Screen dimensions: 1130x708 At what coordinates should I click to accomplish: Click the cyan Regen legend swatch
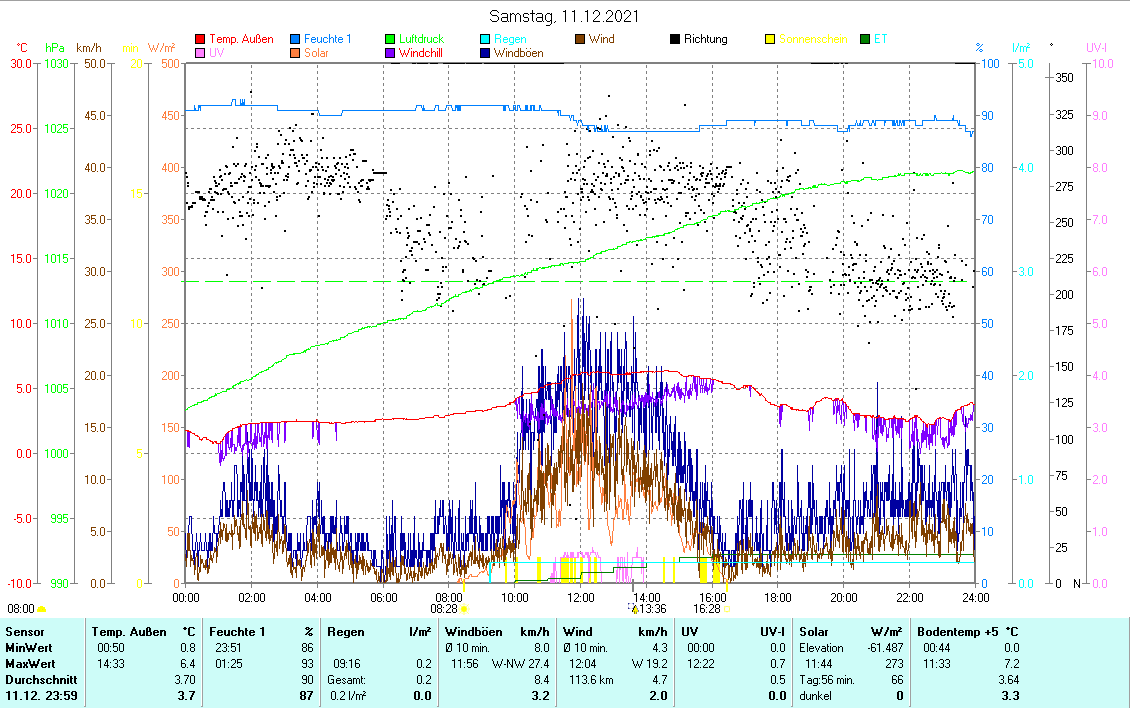pos(484,40)
